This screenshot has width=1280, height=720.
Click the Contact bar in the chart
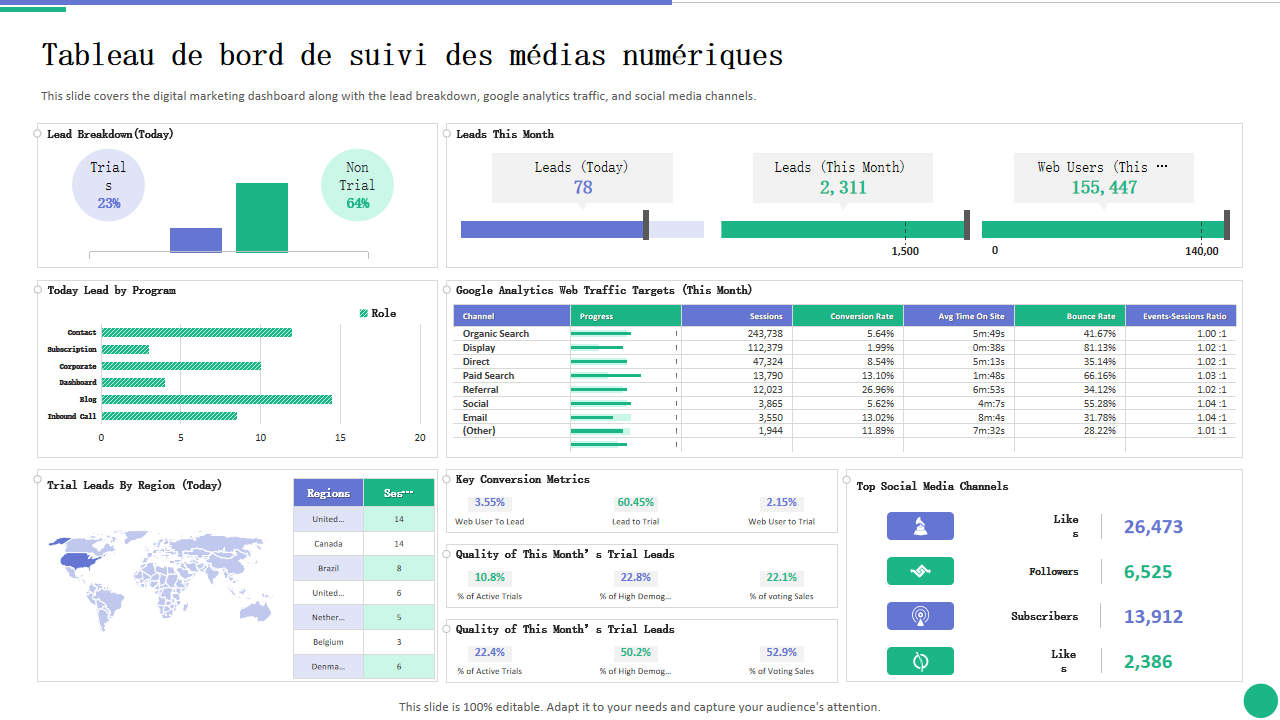click(196, 332)
